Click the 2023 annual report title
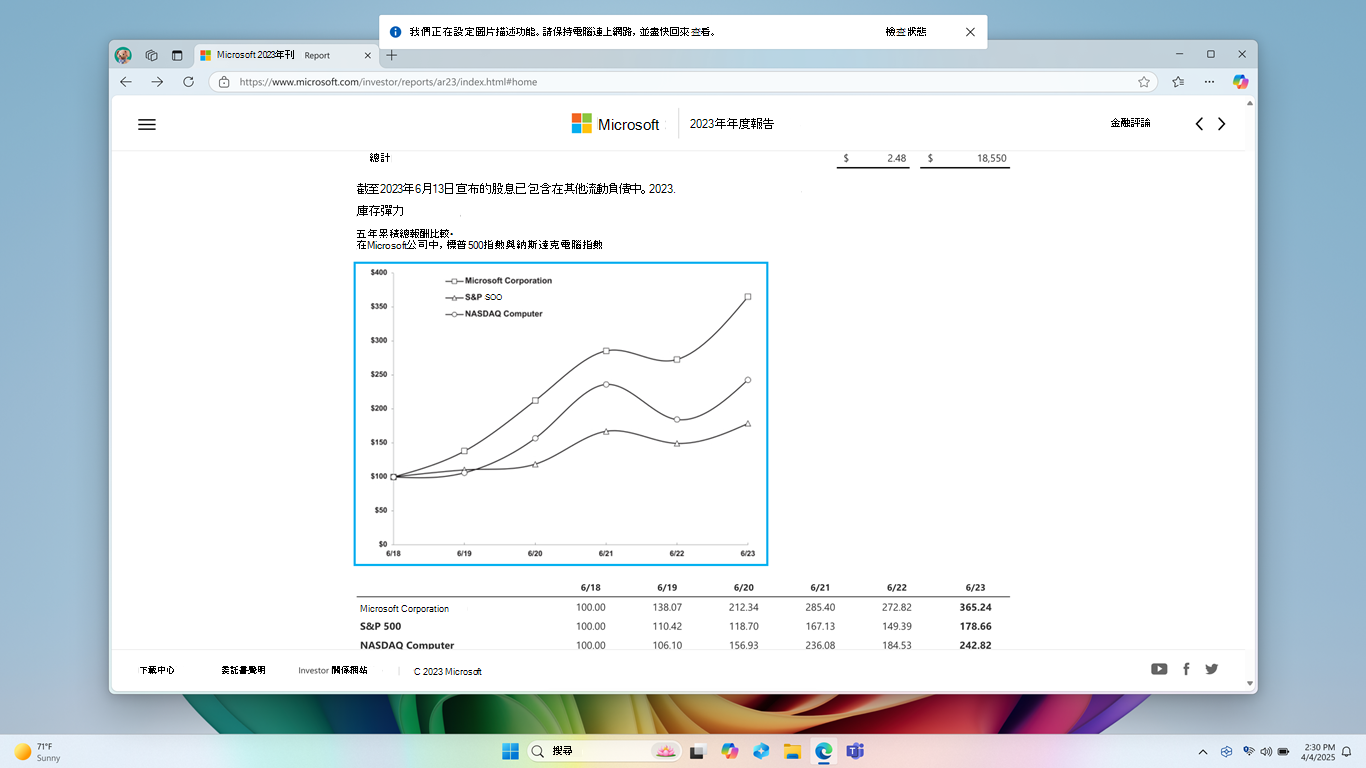The height and width of the screenshot is (768, 1366). pos(732,124)
